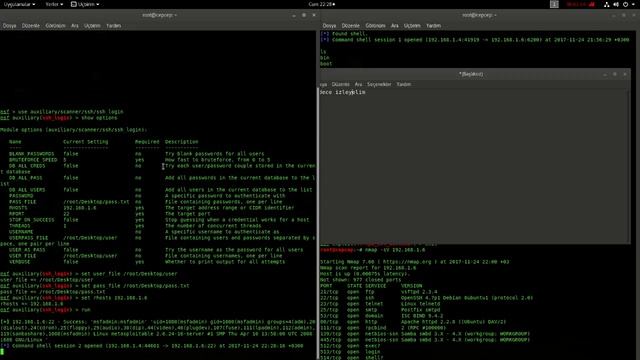Click 'Command shell session 1 opened' line
The width and height of the screenshot is (640, 360).
475,40
